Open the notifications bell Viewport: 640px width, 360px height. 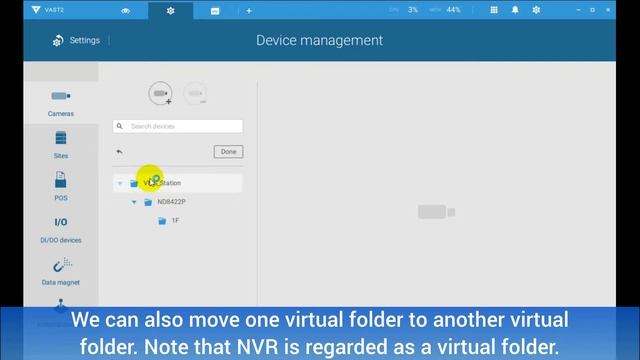[x=515, y=10]
